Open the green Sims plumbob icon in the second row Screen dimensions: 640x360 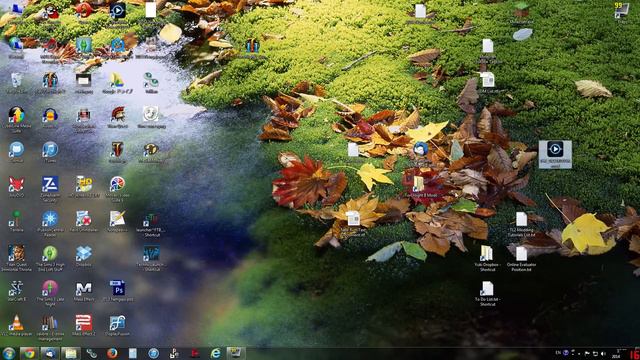[x=84, y=45]
